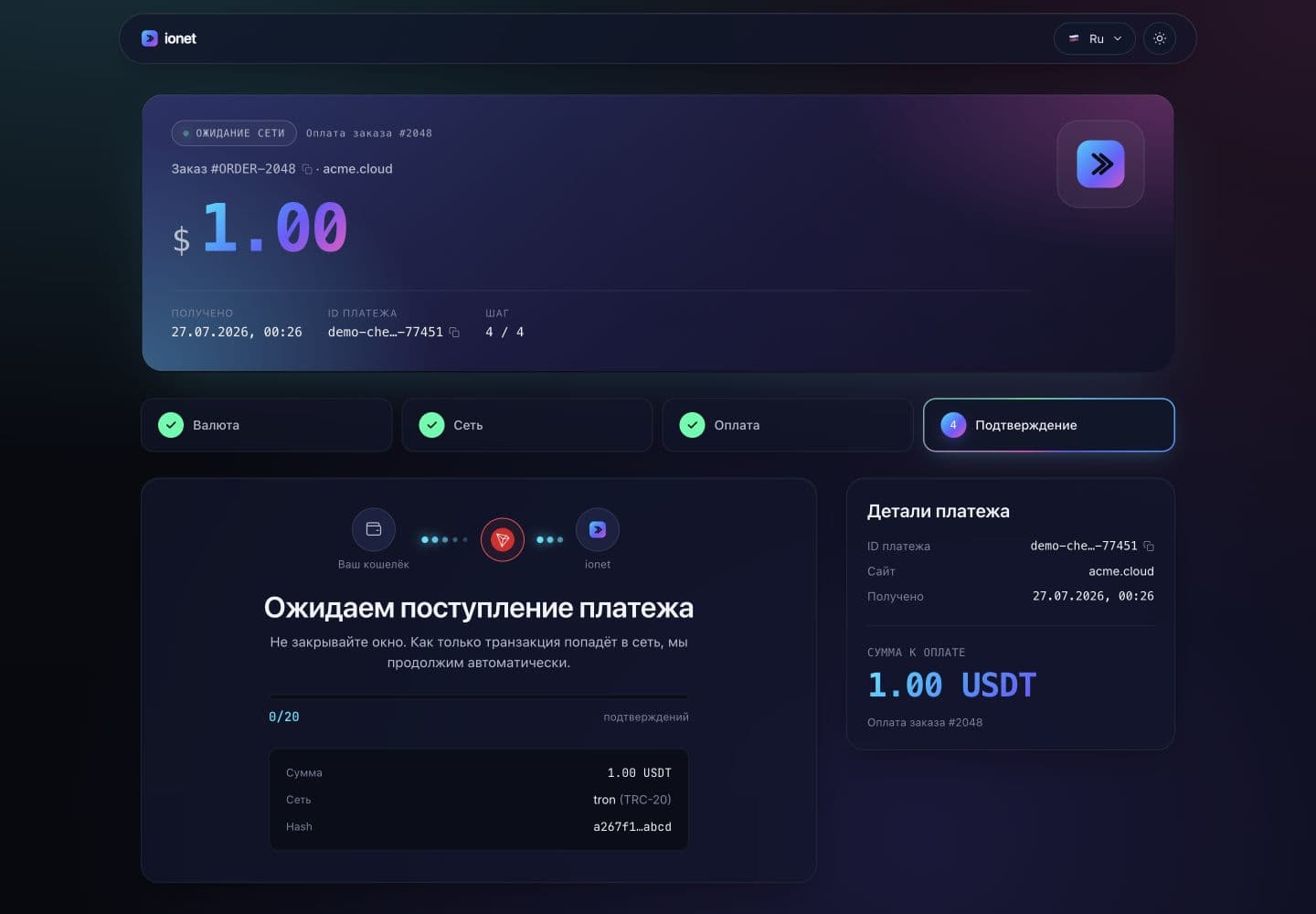Image resolution: width=1316 pixels, height=914 pixels.
Task: Click the wallet icon above Ваш кошелёк
Action: 374,529
